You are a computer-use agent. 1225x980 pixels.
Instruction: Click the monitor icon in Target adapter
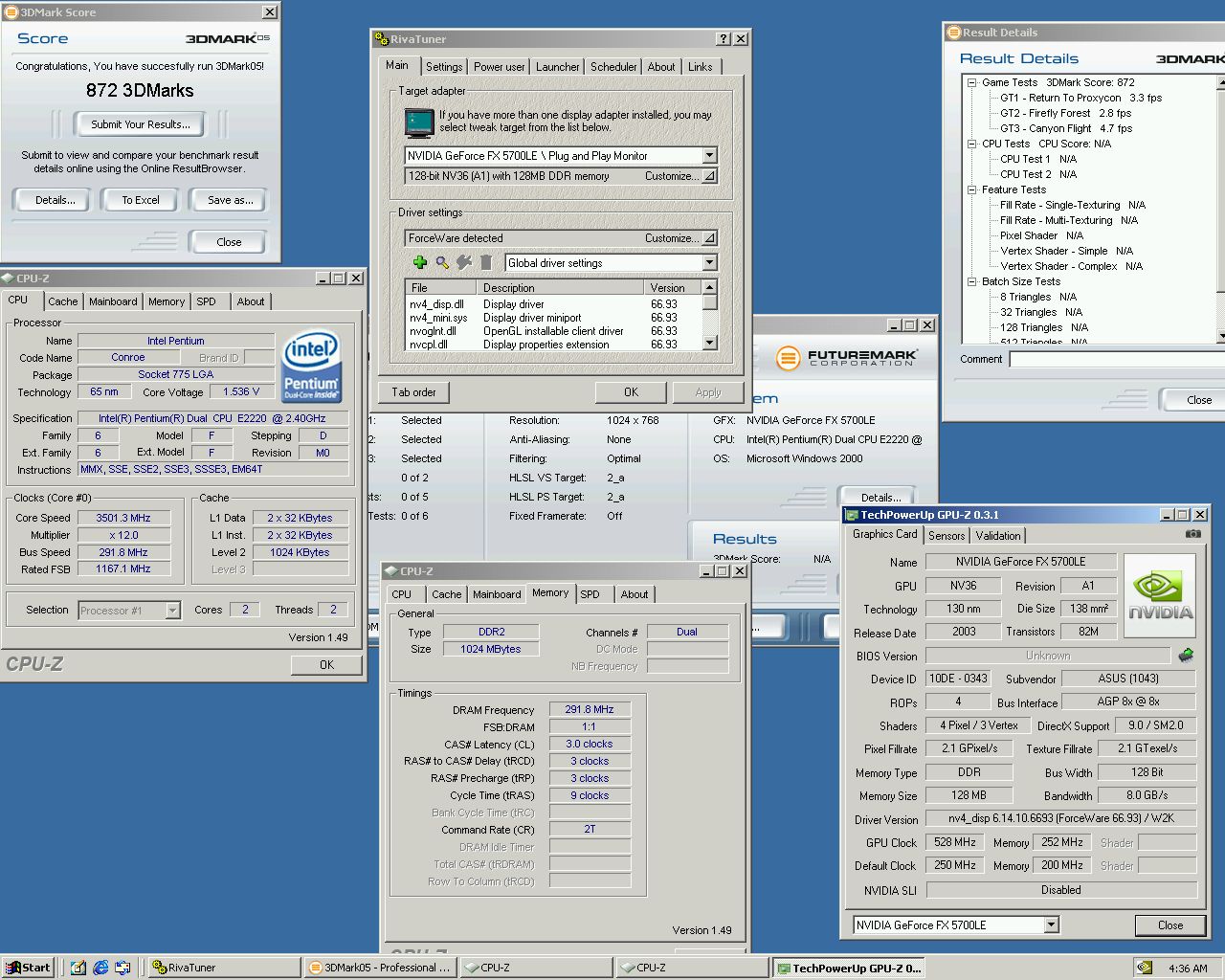click(419, 122)
